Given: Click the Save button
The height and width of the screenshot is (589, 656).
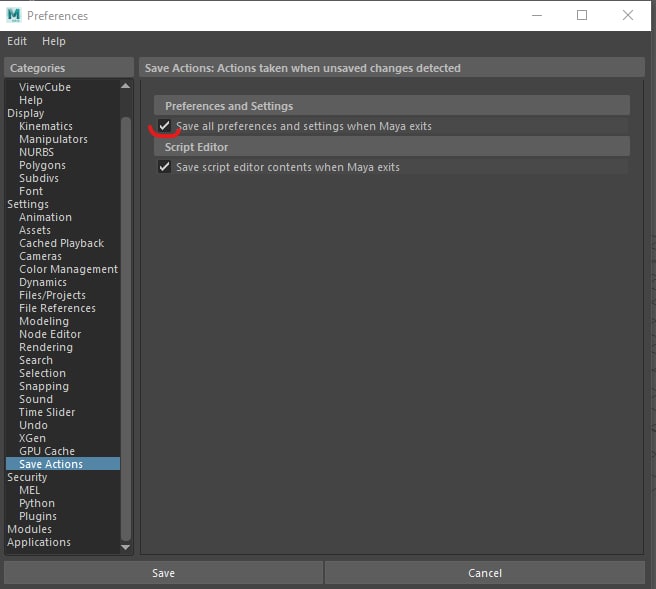Looking at the screenshot, I should point(163,573).
